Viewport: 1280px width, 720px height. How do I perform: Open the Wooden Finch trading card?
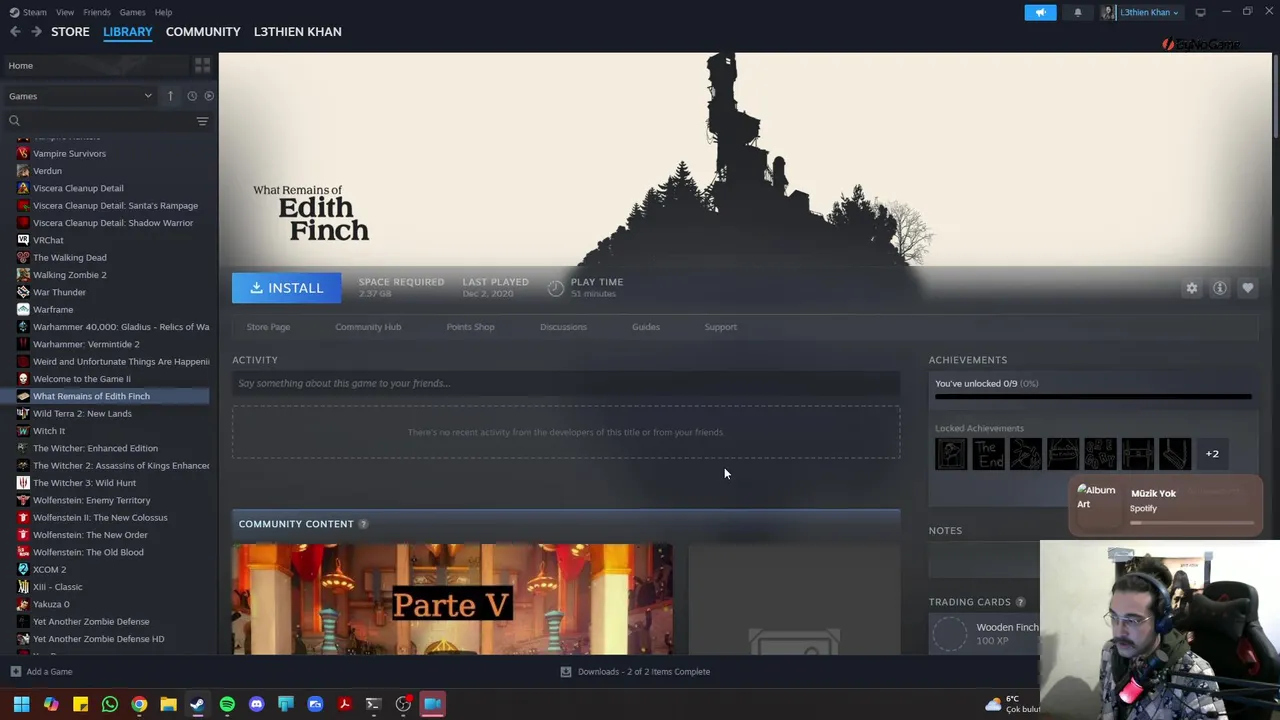click(985, 632)
